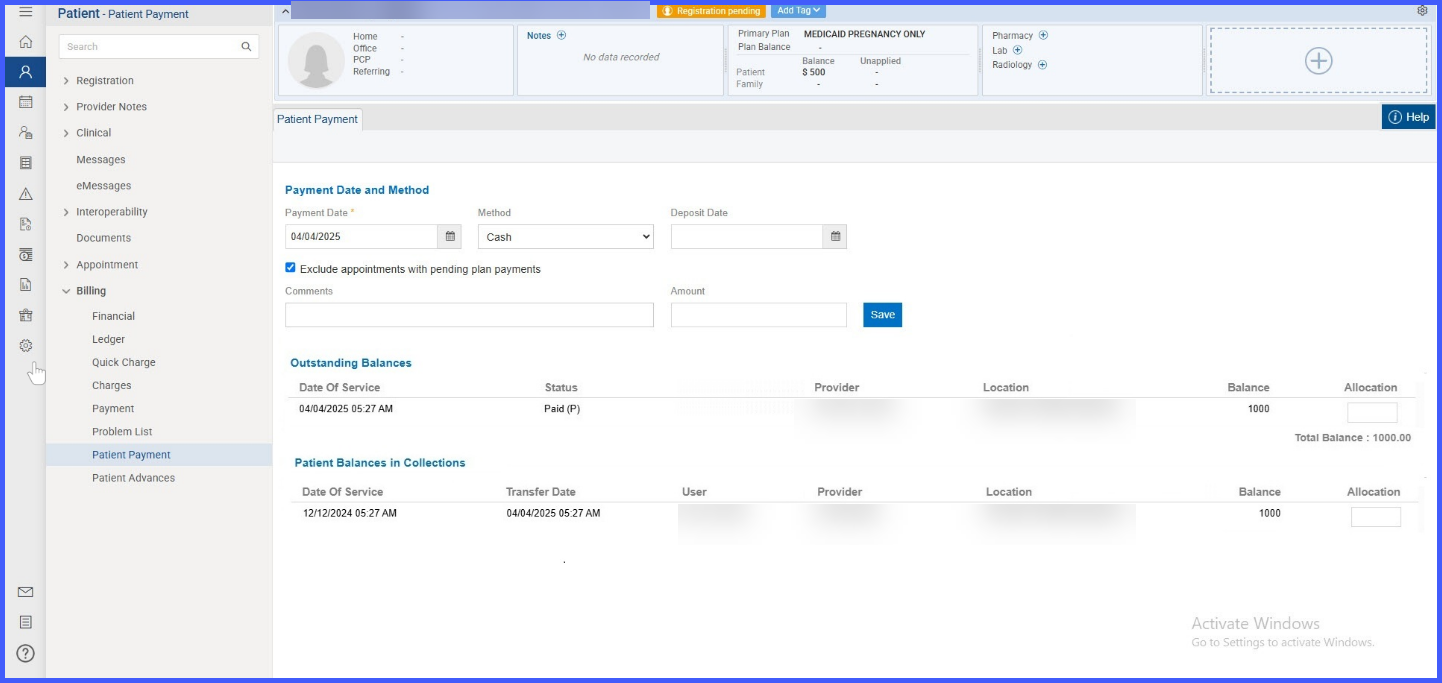Open the settings gear in left sidebar
This screenshot has width=1442, height=683.
coord(26,345)
